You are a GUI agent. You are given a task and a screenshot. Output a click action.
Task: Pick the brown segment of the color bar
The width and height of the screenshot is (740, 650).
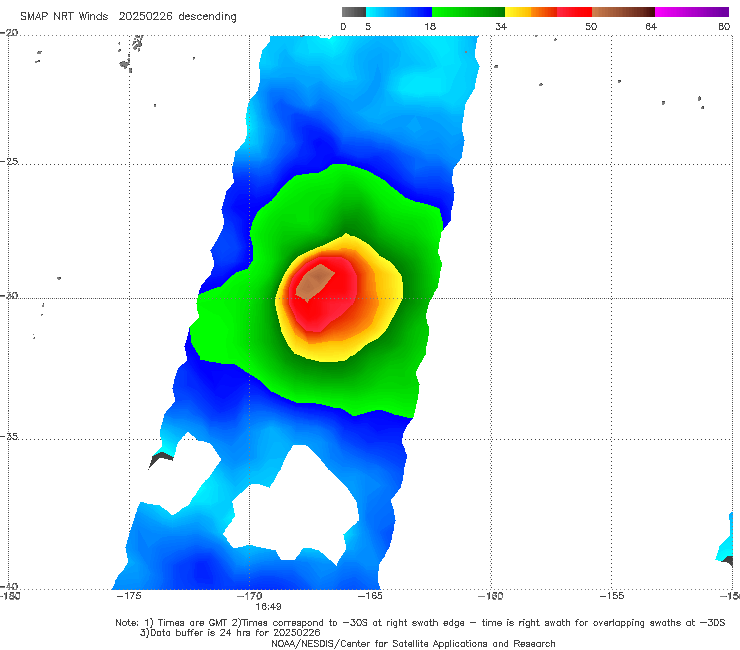(623, 12)
